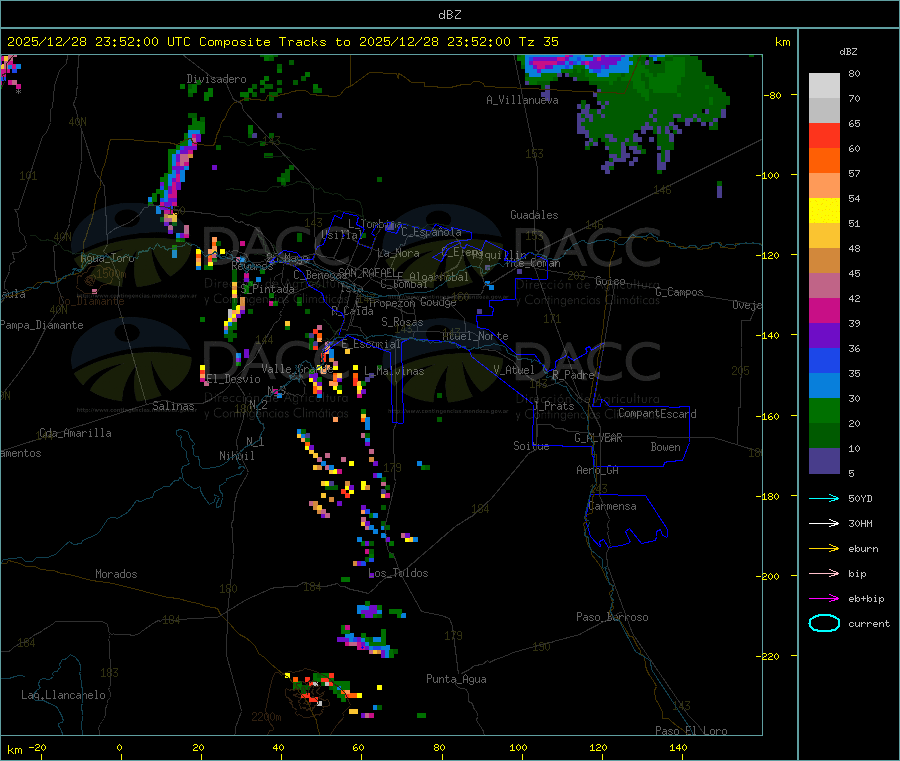The height and width of the screenshot is (761, 900).
Task: Click the Morados map label
Action: tap(116, 574)
